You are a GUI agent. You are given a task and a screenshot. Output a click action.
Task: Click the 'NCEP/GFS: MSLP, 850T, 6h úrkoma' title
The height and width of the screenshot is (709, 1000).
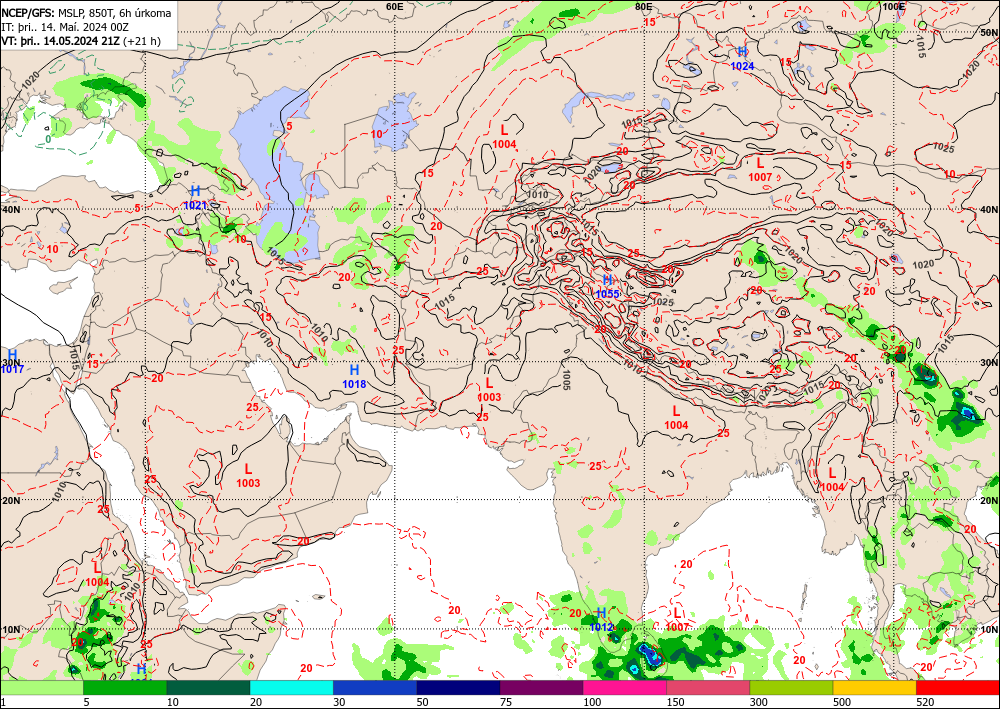86,13
